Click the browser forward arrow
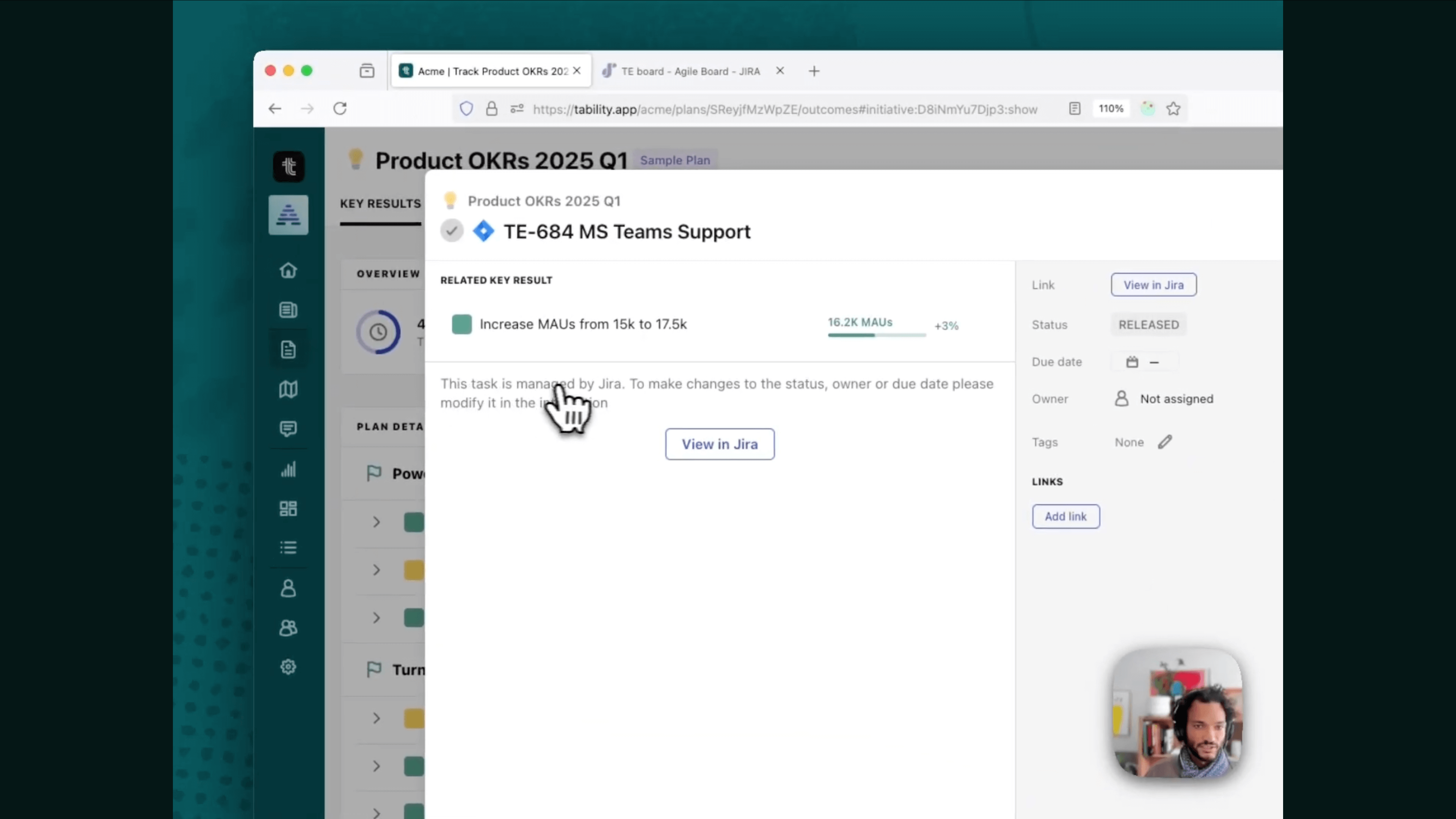 [x=308, y=108]
